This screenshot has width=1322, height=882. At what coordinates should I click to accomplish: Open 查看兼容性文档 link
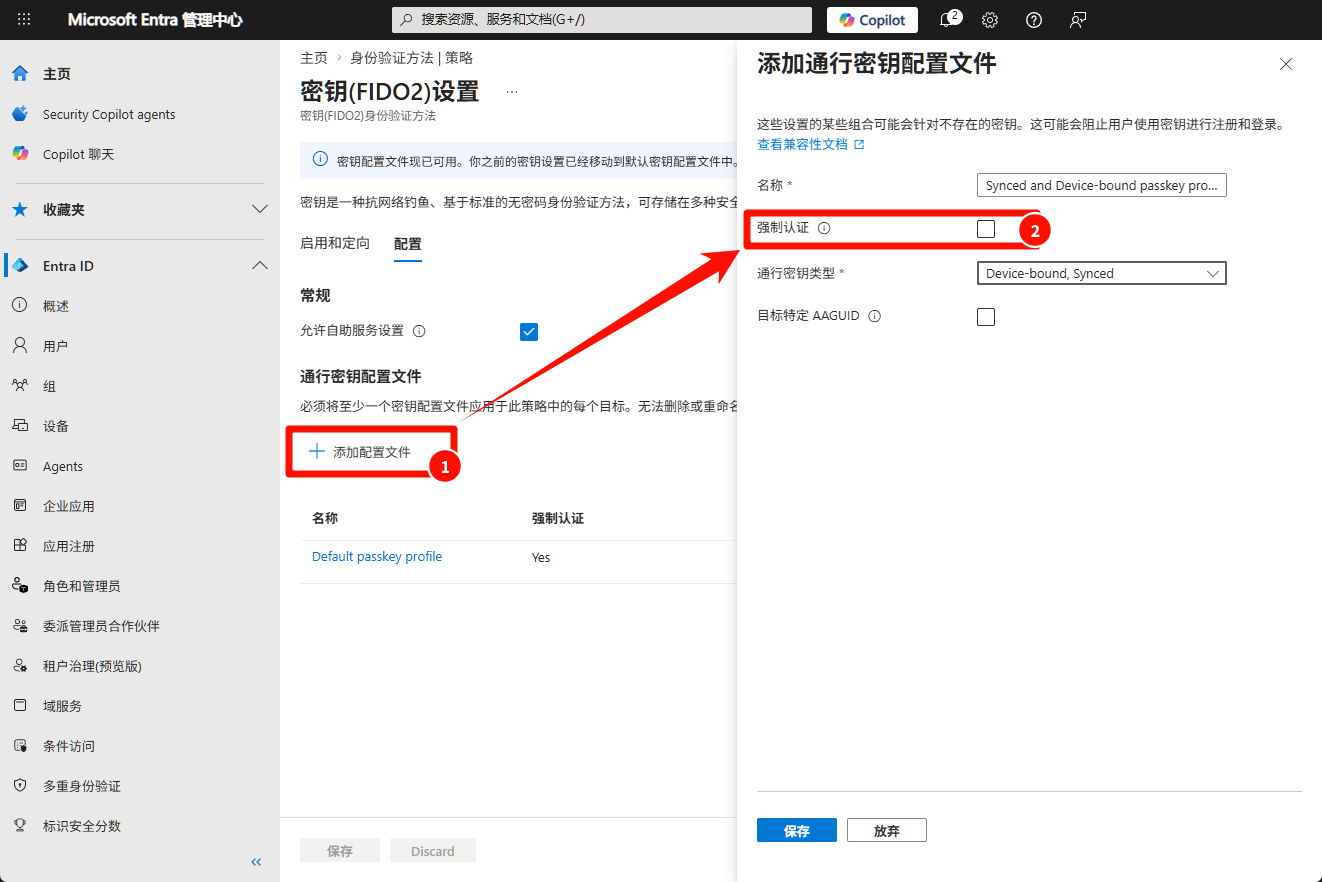point(811,144)
